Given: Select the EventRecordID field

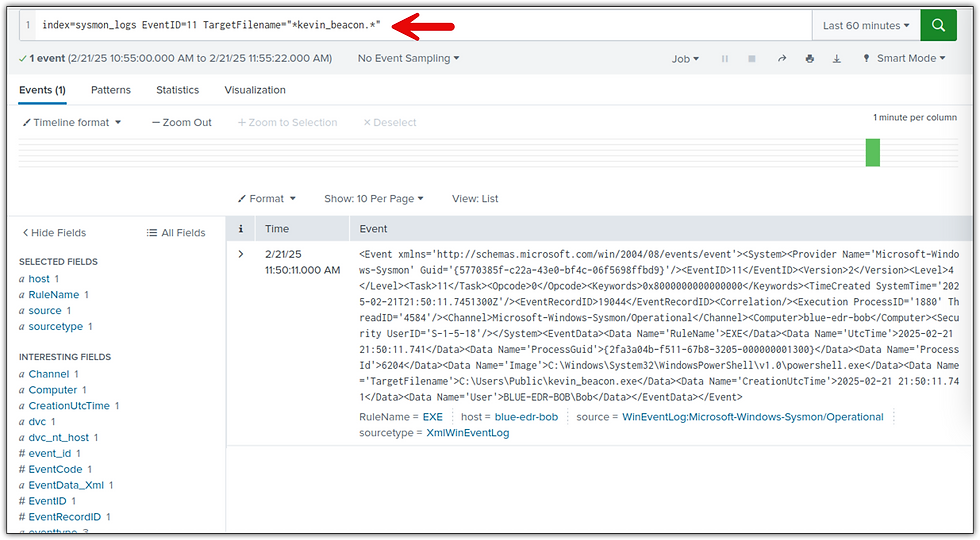Looking at the screenshot, I should (x=64, y=517).
